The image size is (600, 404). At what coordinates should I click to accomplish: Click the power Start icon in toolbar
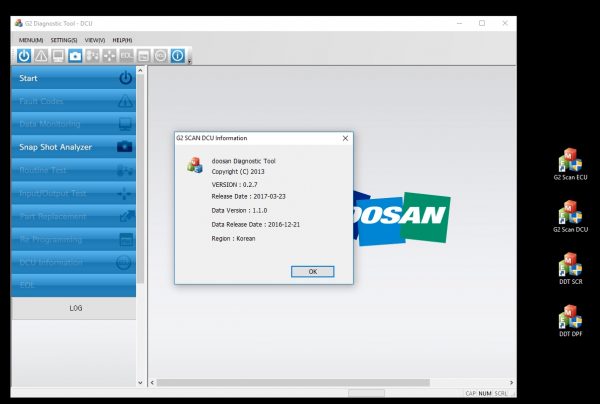24,56
